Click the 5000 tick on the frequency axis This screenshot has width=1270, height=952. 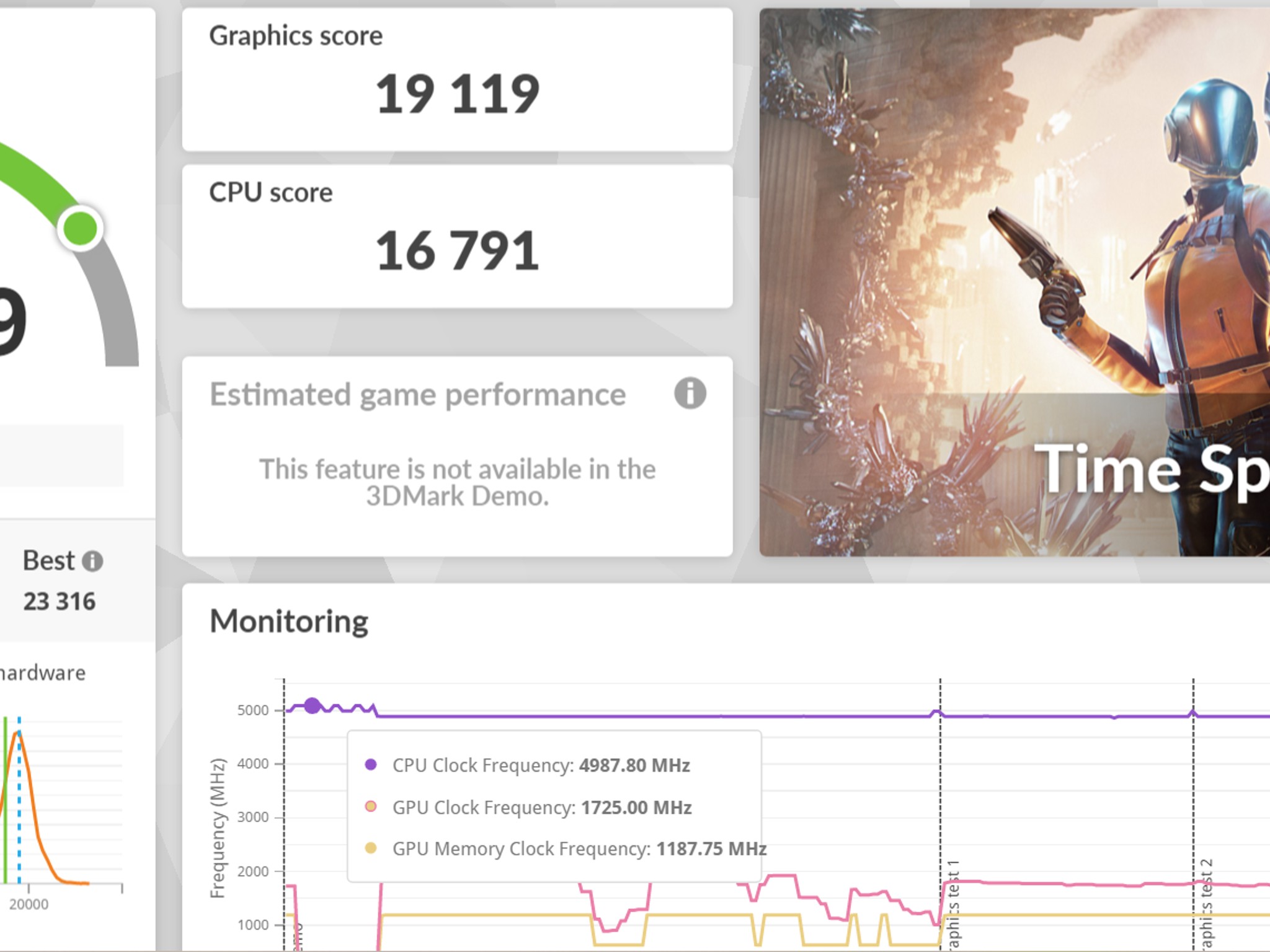coord(253,710)
